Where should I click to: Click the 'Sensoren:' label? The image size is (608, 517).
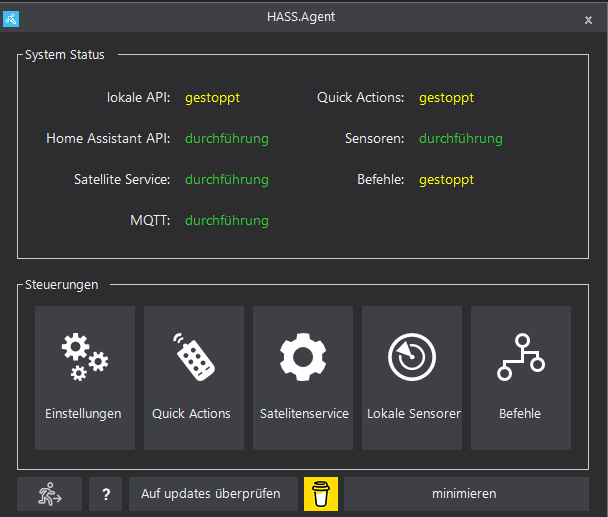point(375,138)
